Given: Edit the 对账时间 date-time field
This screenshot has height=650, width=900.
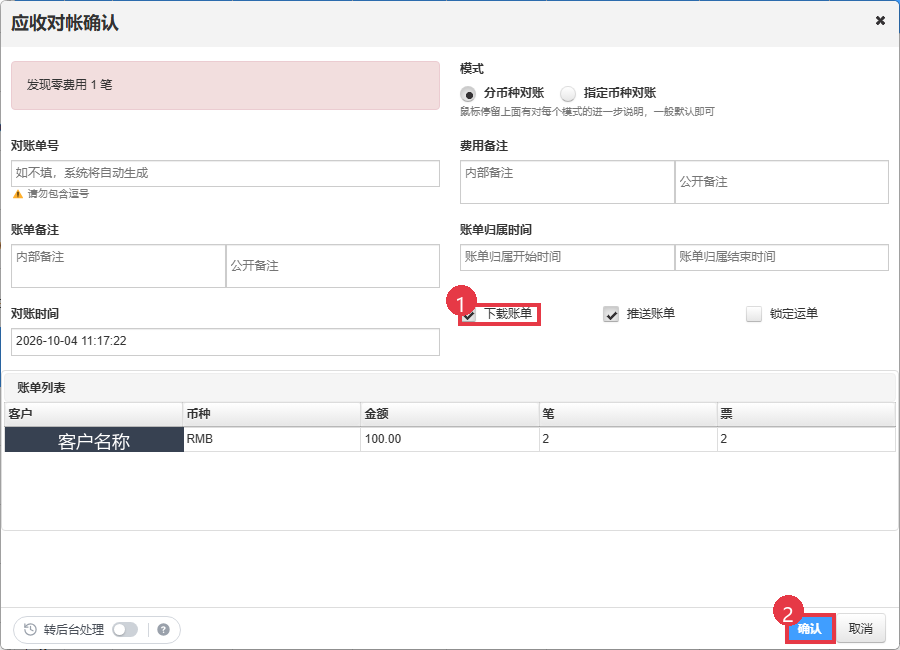Looking at the screenshot, I should pos(225,342).
